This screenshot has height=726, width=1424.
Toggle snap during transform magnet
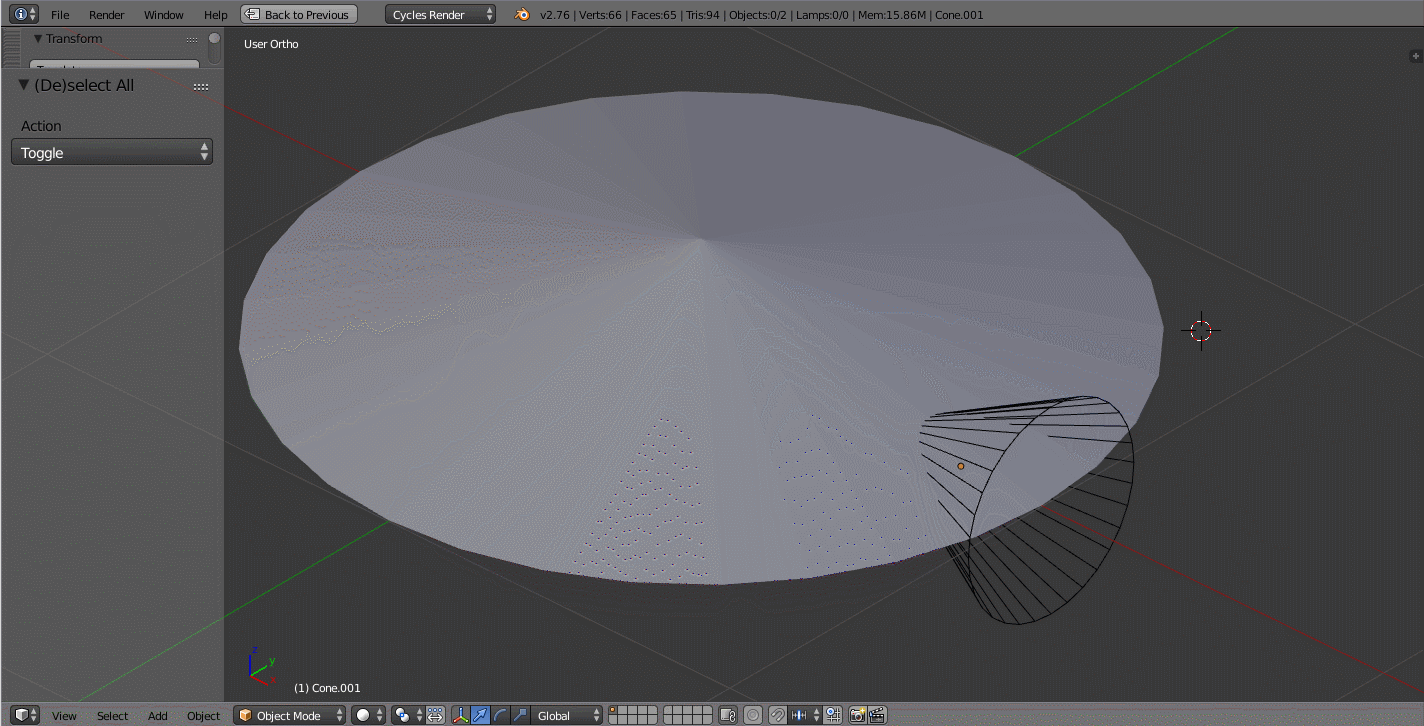click(x=778, y=715)
